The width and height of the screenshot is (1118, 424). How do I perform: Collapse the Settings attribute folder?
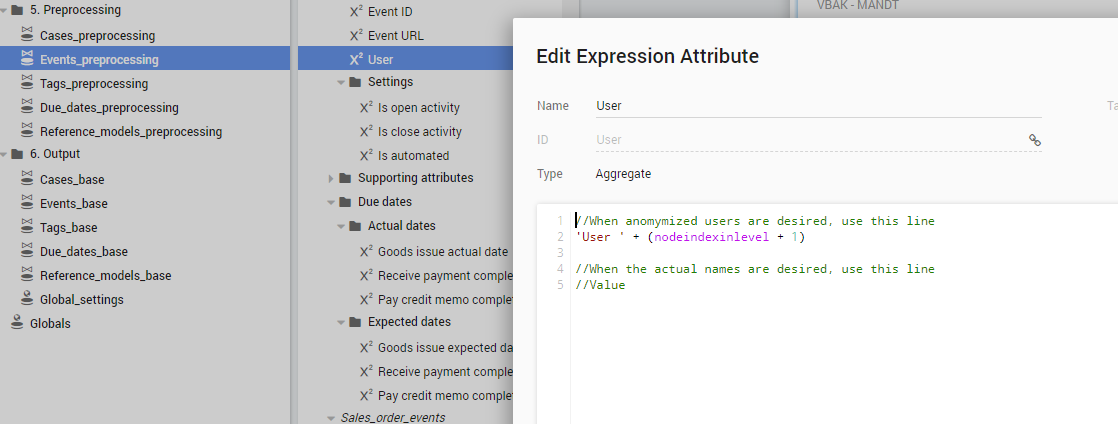pos(342,83)
